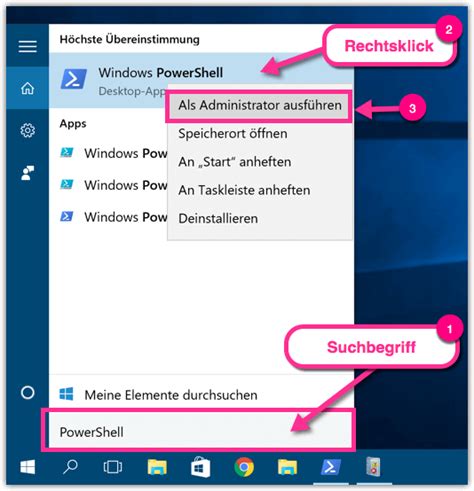
Task: Click Deinstallieren in context menu
Action: [x=218, y=219]
